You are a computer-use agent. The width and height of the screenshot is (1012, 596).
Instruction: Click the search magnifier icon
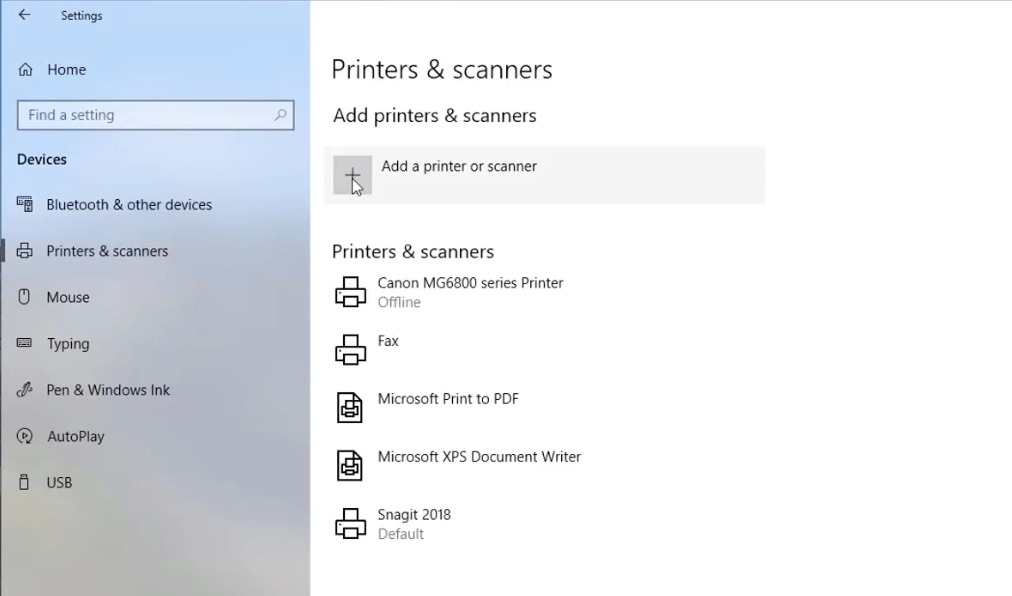pos(280,115)
